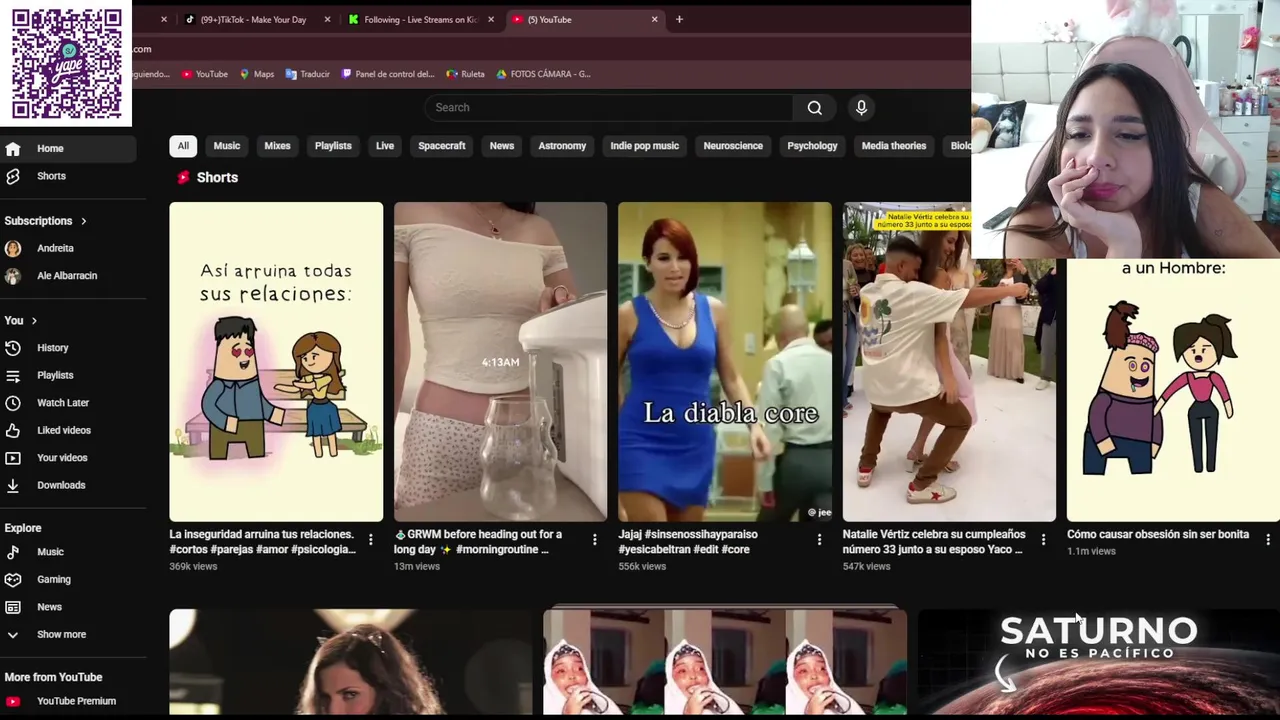Image resolution: width=1280 pixels, height=720 pixels.
Task: Open Downloads arrow icon
Action: coord(13,485)
